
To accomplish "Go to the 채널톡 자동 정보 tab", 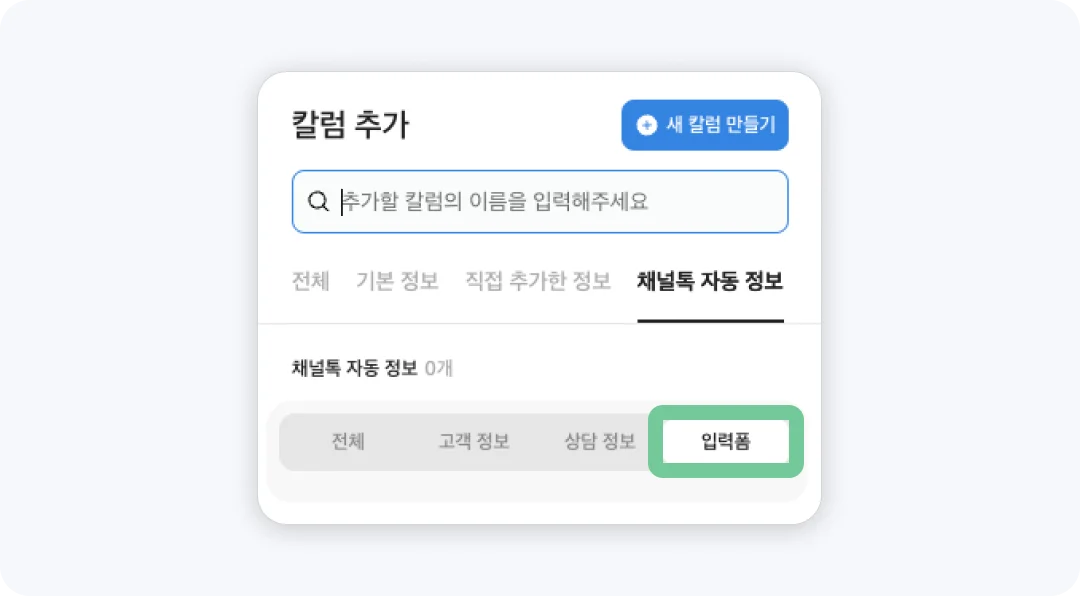I will 710,281.
